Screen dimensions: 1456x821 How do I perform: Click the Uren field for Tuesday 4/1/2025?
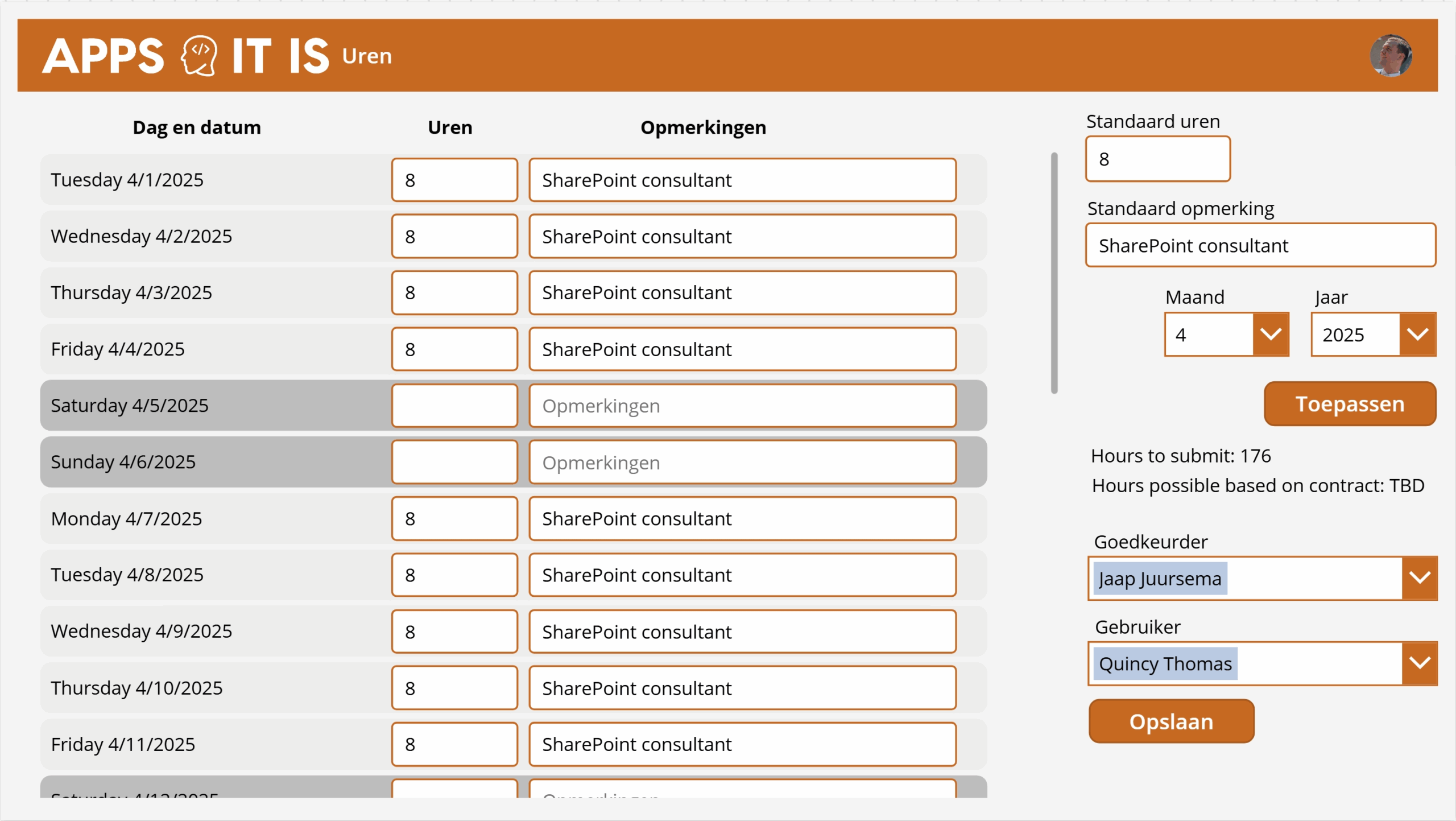tap(454, 180)
